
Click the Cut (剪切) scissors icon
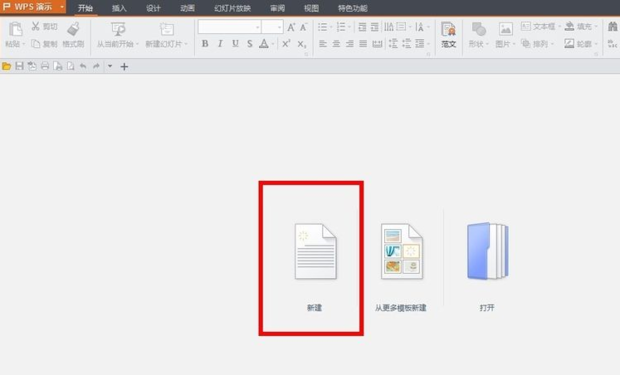[36, 27]
